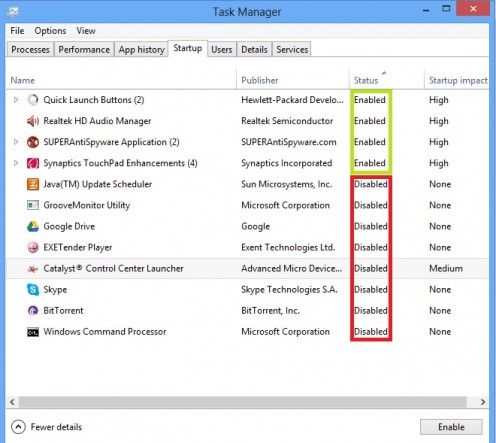This screenshot has width=496, height=443.
Task: Collapse view with Fewer details
Action: pyautogui.click(x=46, y=427)
